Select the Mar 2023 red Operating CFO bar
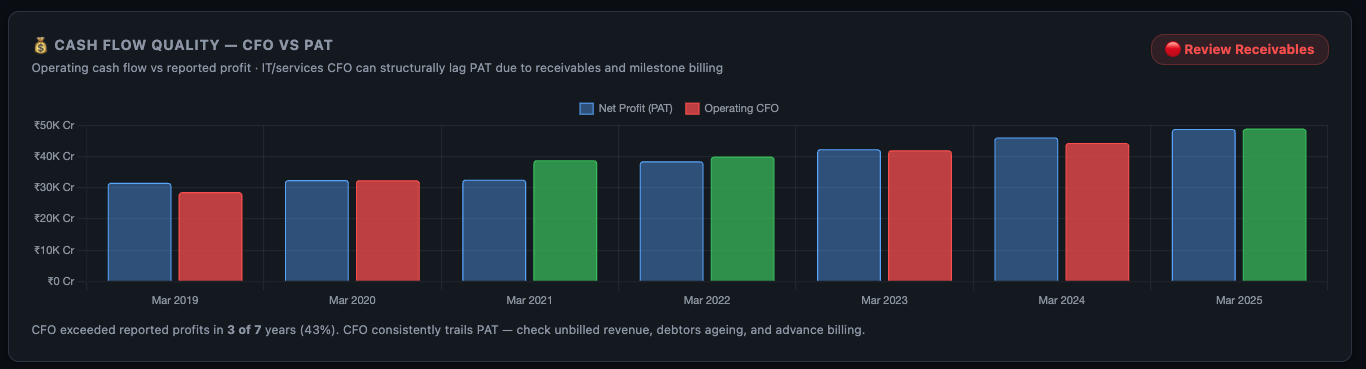 (x=920, y=216)
